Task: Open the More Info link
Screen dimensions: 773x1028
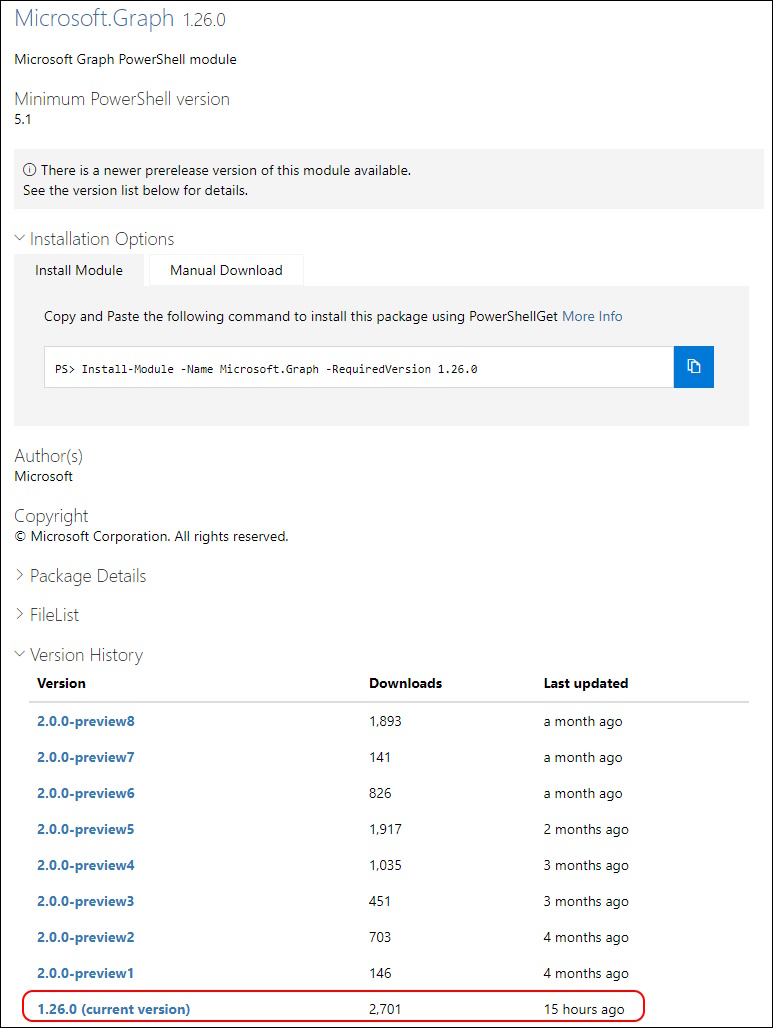Action: [x=592, y=316]
